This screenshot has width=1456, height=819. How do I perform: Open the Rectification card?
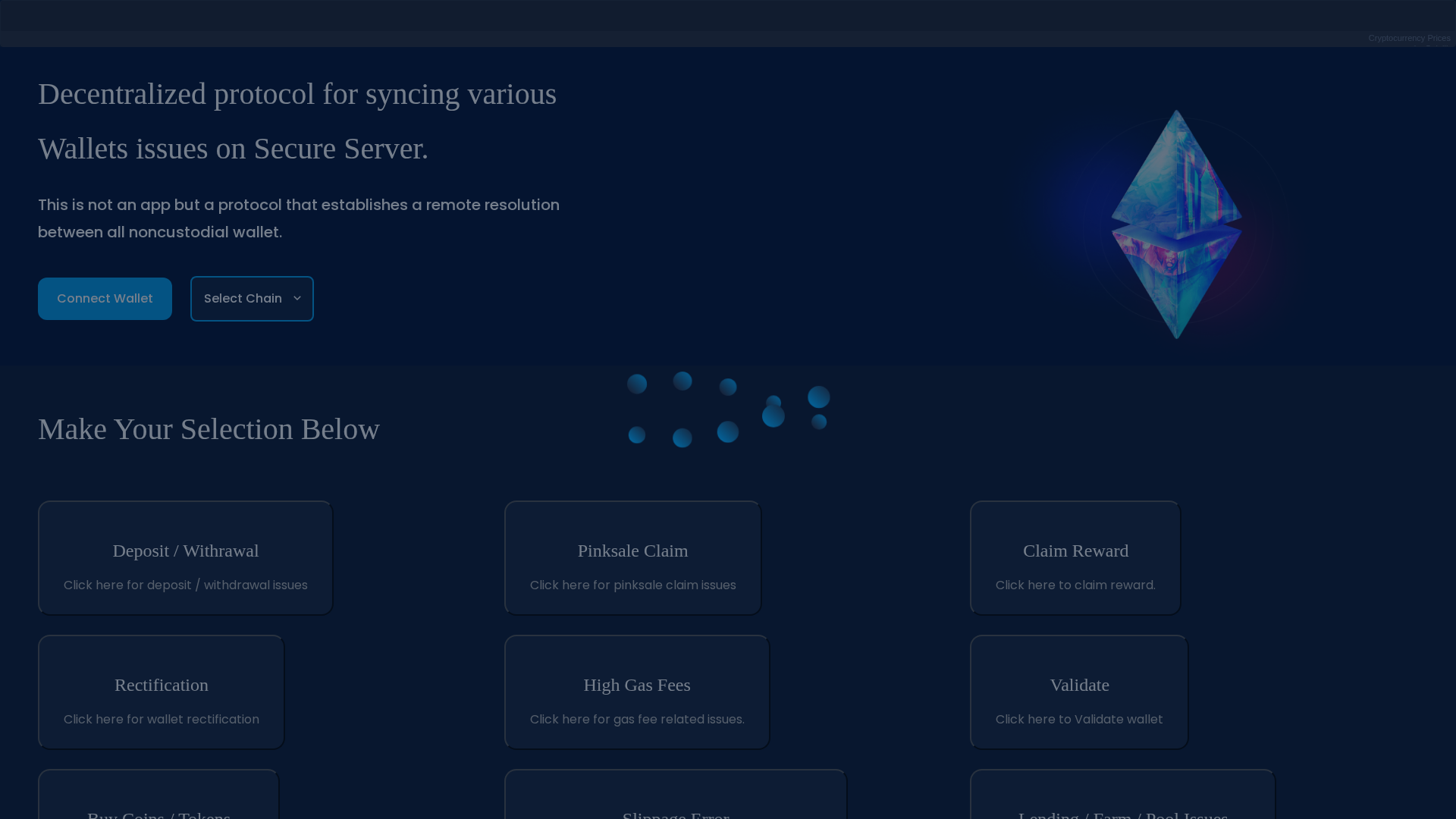point(162,692)
